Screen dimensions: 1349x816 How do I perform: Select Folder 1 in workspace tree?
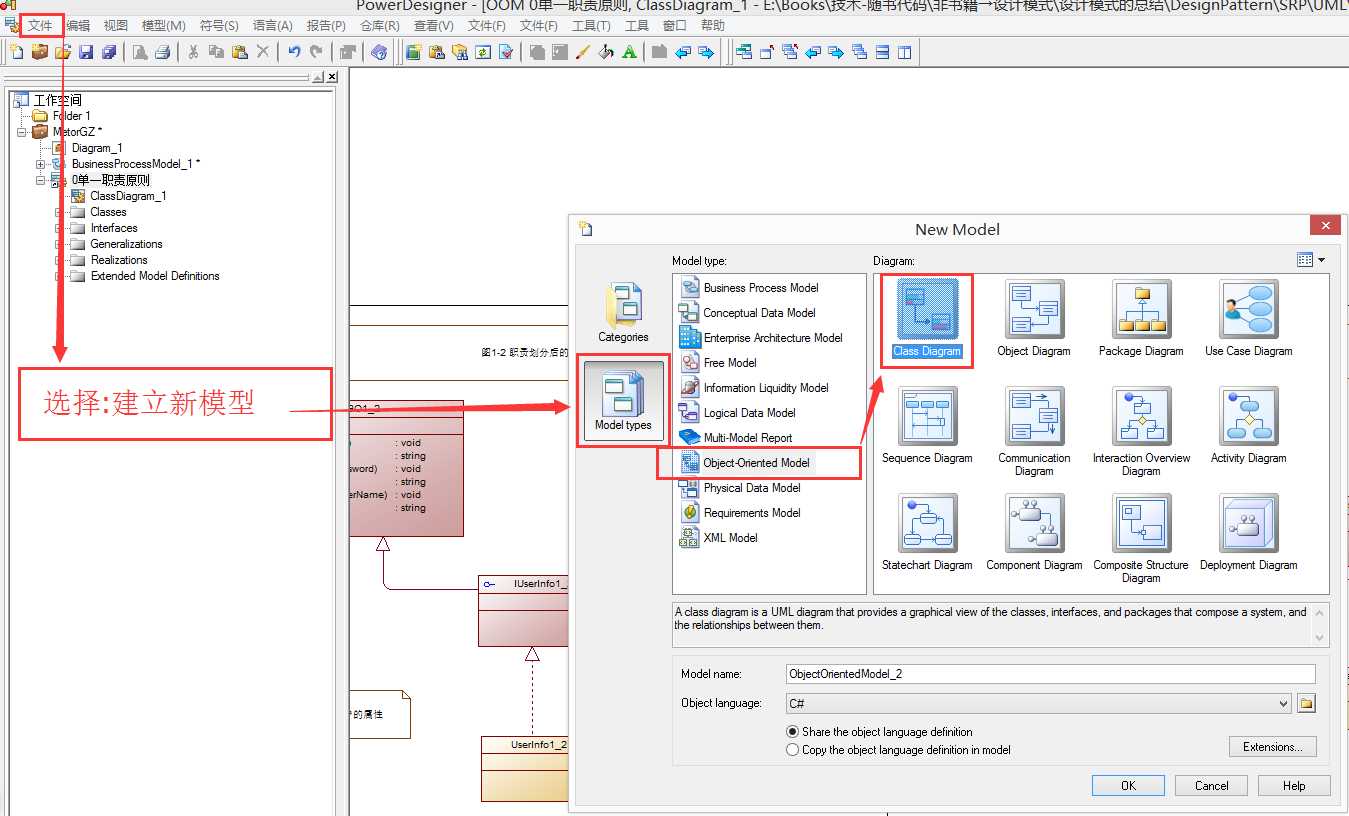[x=62, y=116]
